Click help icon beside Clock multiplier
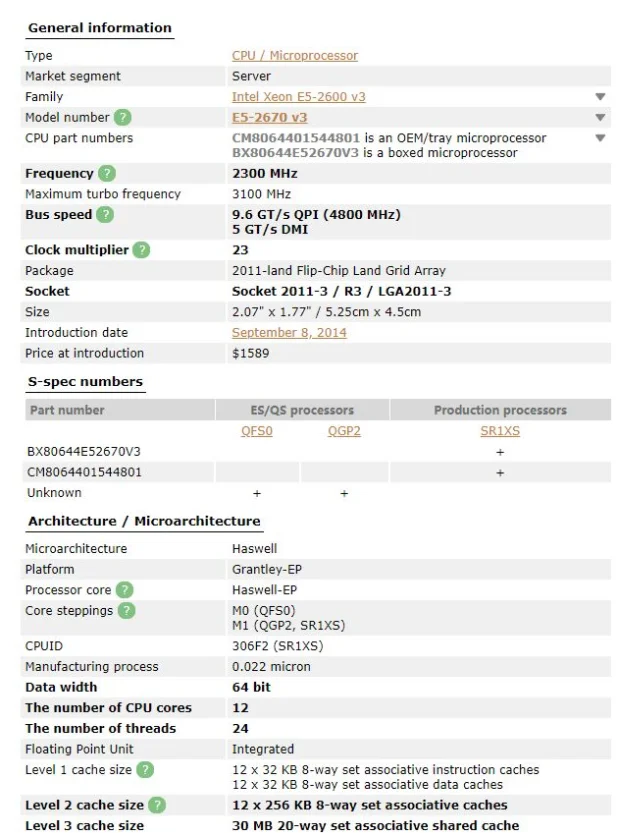 pyautogui.click(x=141, y=250)
